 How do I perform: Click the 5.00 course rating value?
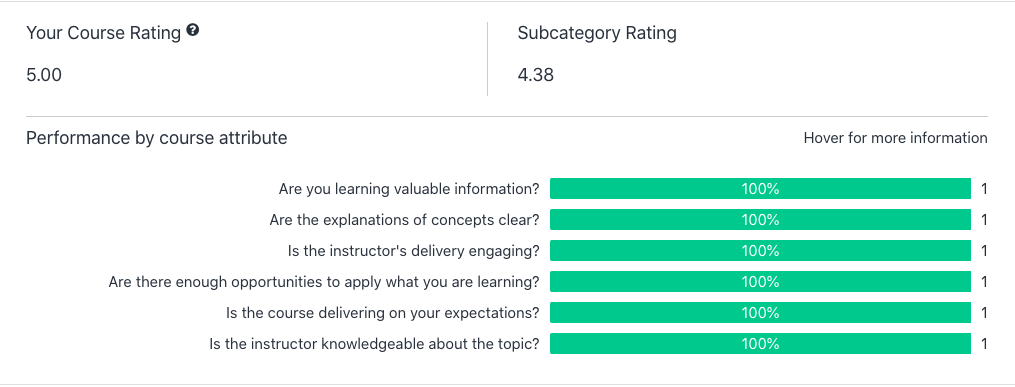click(44, 75)
